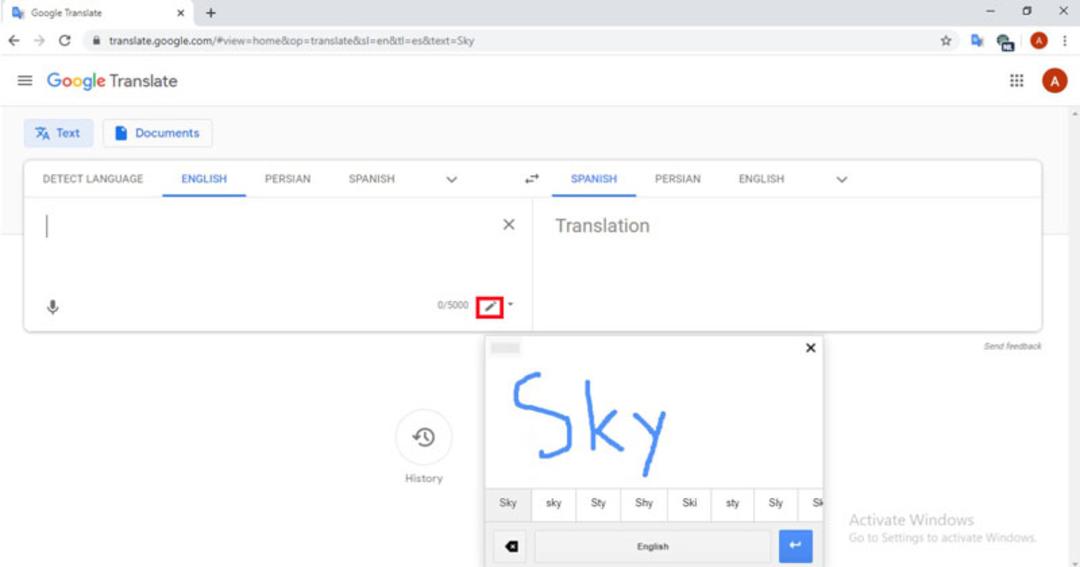Expand more target languages chevron
This screenshot has height=567, width=1080.
pyautogui.click(x=842, y=180)
